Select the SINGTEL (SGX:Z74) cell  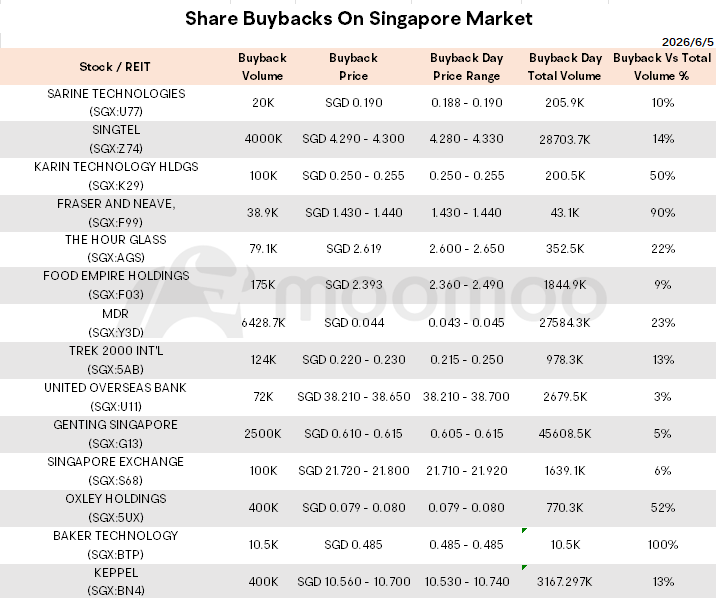tap(116, 139)
